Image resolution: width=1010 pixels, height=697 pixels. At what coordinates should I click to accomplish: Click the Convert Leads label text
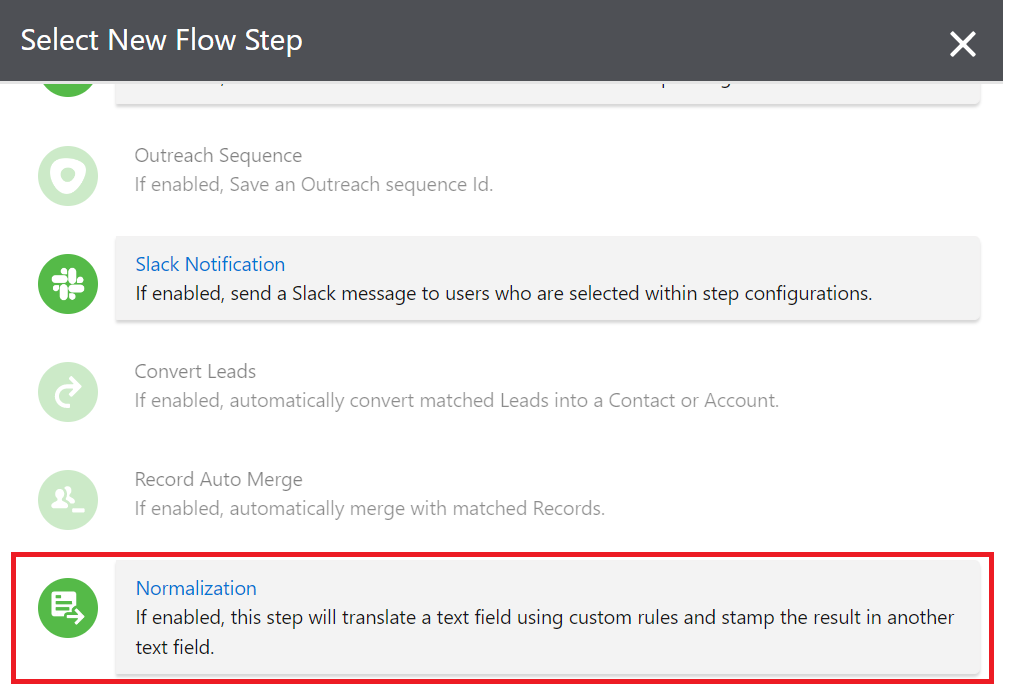coord(195,371)
